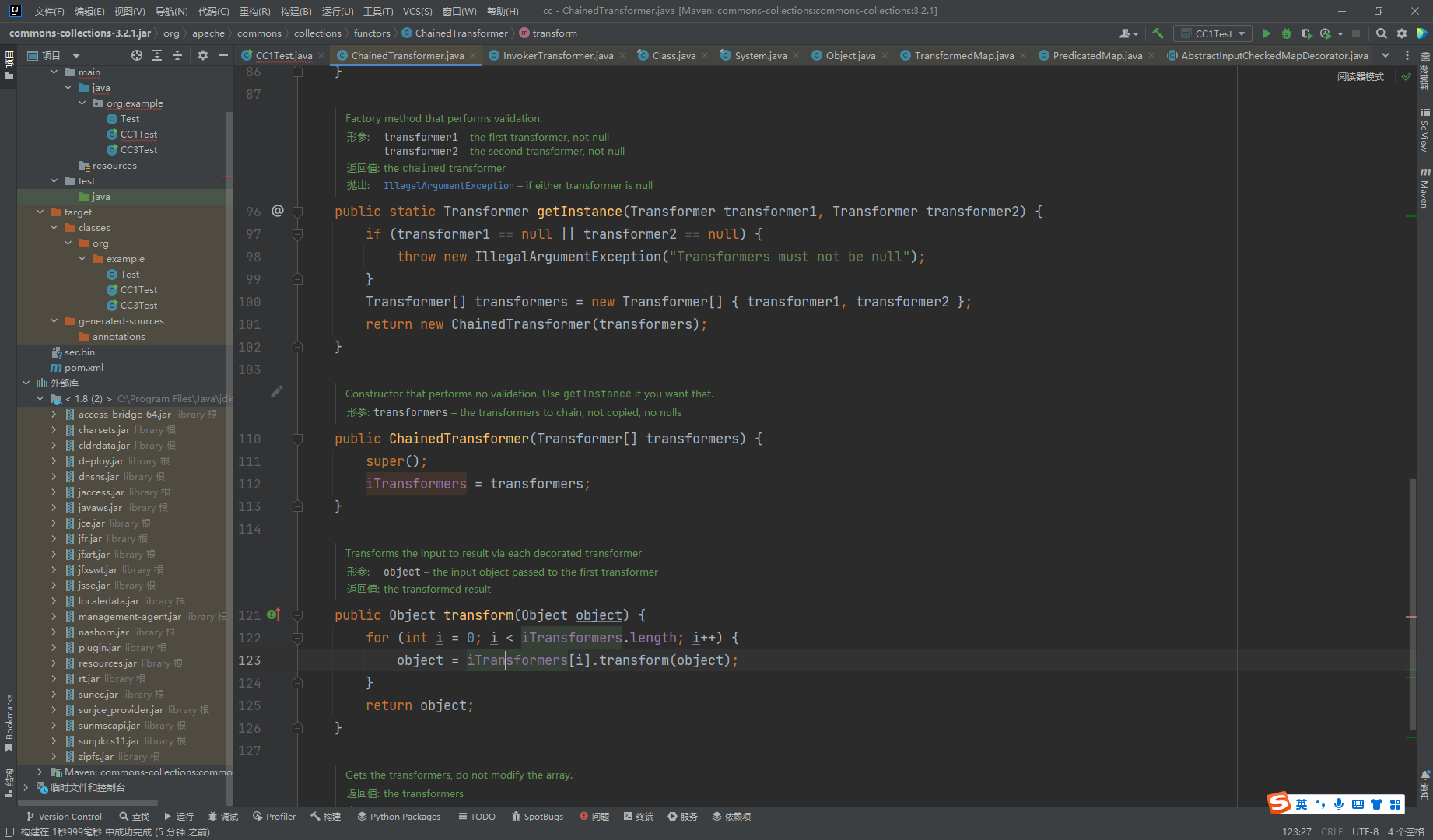This screenshot has height=840, width=1433.
Task: Toggle fold marker for transform method line 121
Action: (297, 615)
